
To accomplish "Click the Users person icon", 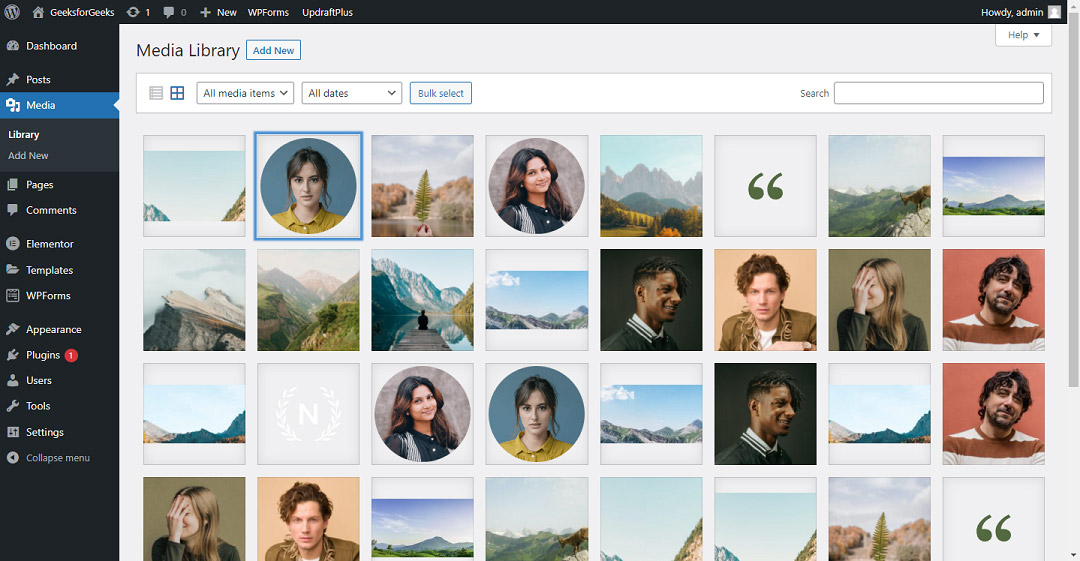I will pyautogui.click(x=12, y=380).
